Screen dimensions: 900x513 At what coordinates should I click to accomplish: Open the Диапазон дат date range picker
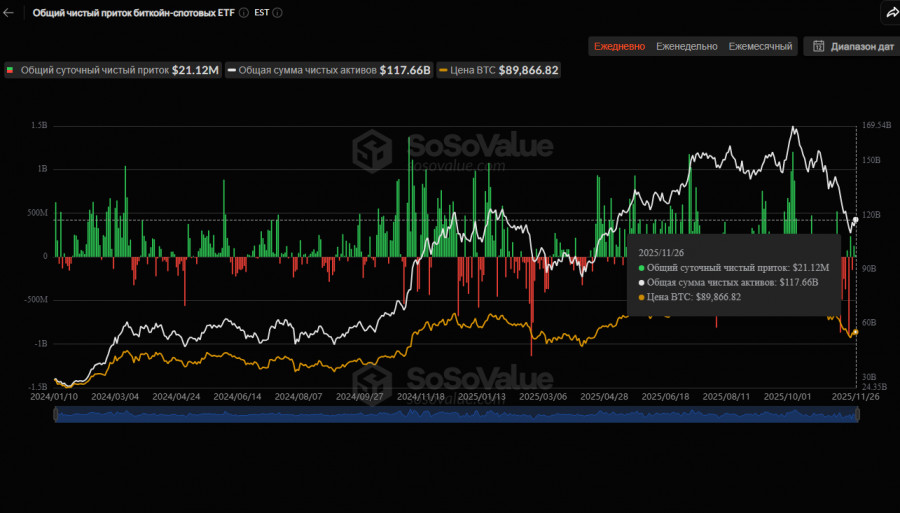(x=851, y=46)
